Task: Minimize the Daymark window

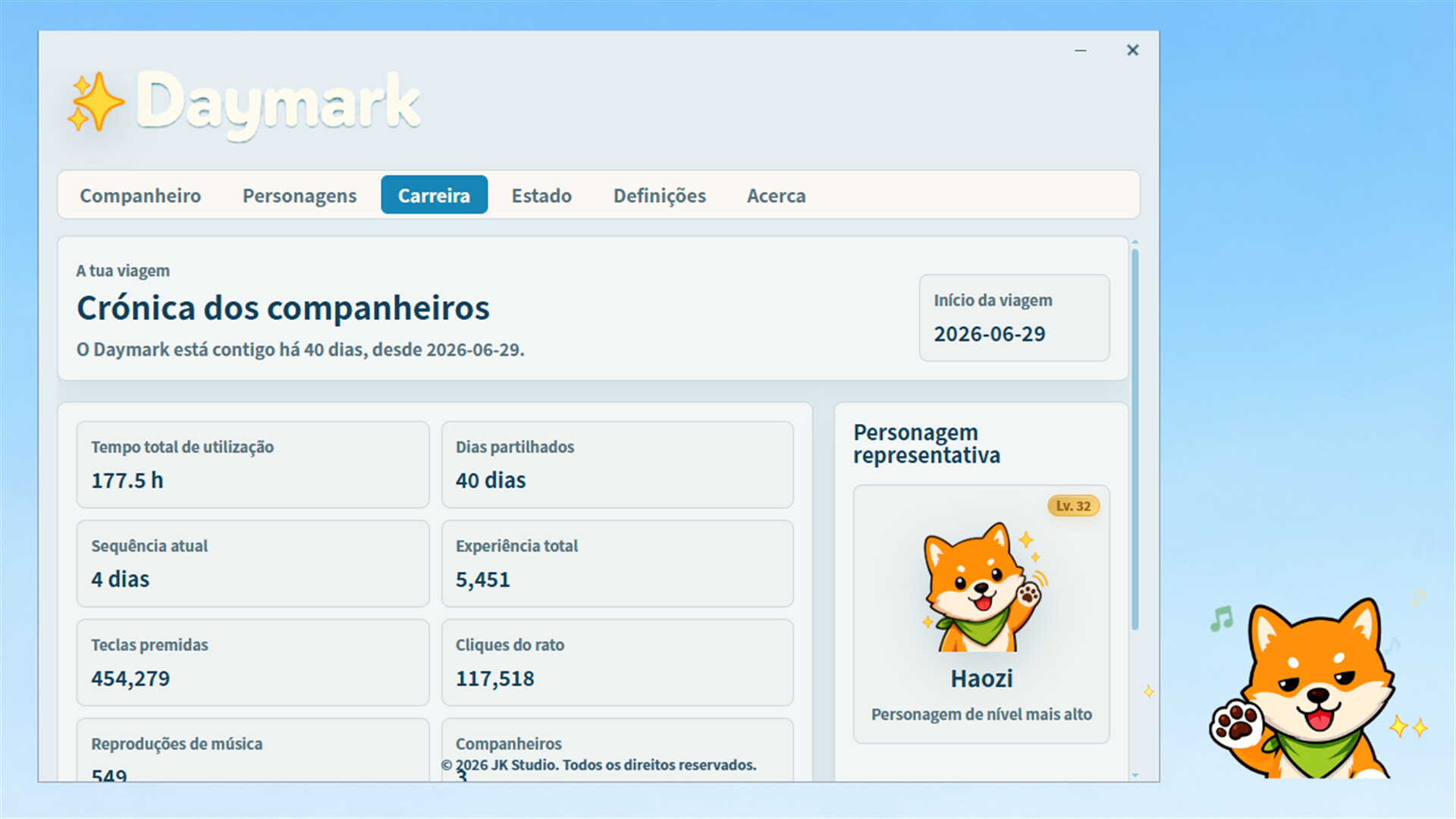Action: coord(1081,50)
